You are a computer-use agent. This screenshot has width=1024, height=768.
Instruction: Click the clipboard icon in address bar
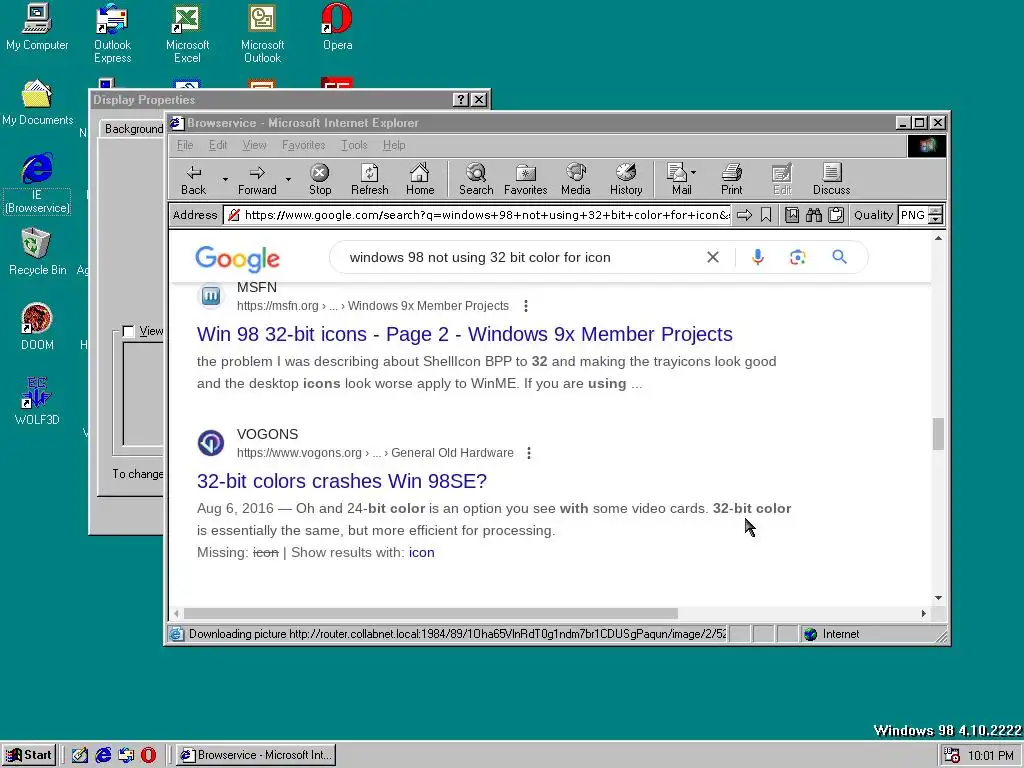pyautogui.click(x=836, y=215)
